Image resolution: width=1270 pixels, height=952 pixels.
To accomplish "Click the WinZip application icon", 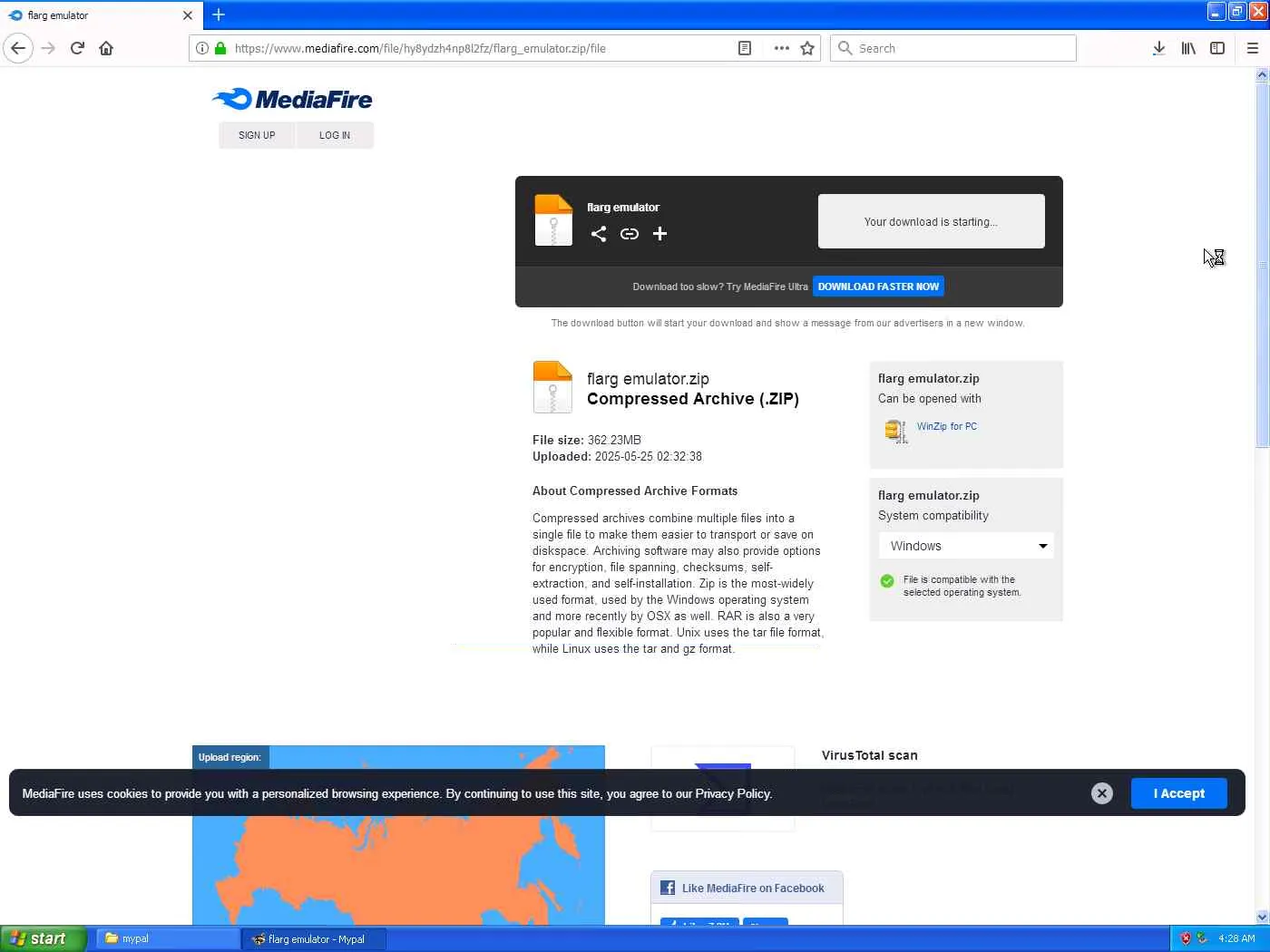I will pyautogui.click(x=896, y=431).
